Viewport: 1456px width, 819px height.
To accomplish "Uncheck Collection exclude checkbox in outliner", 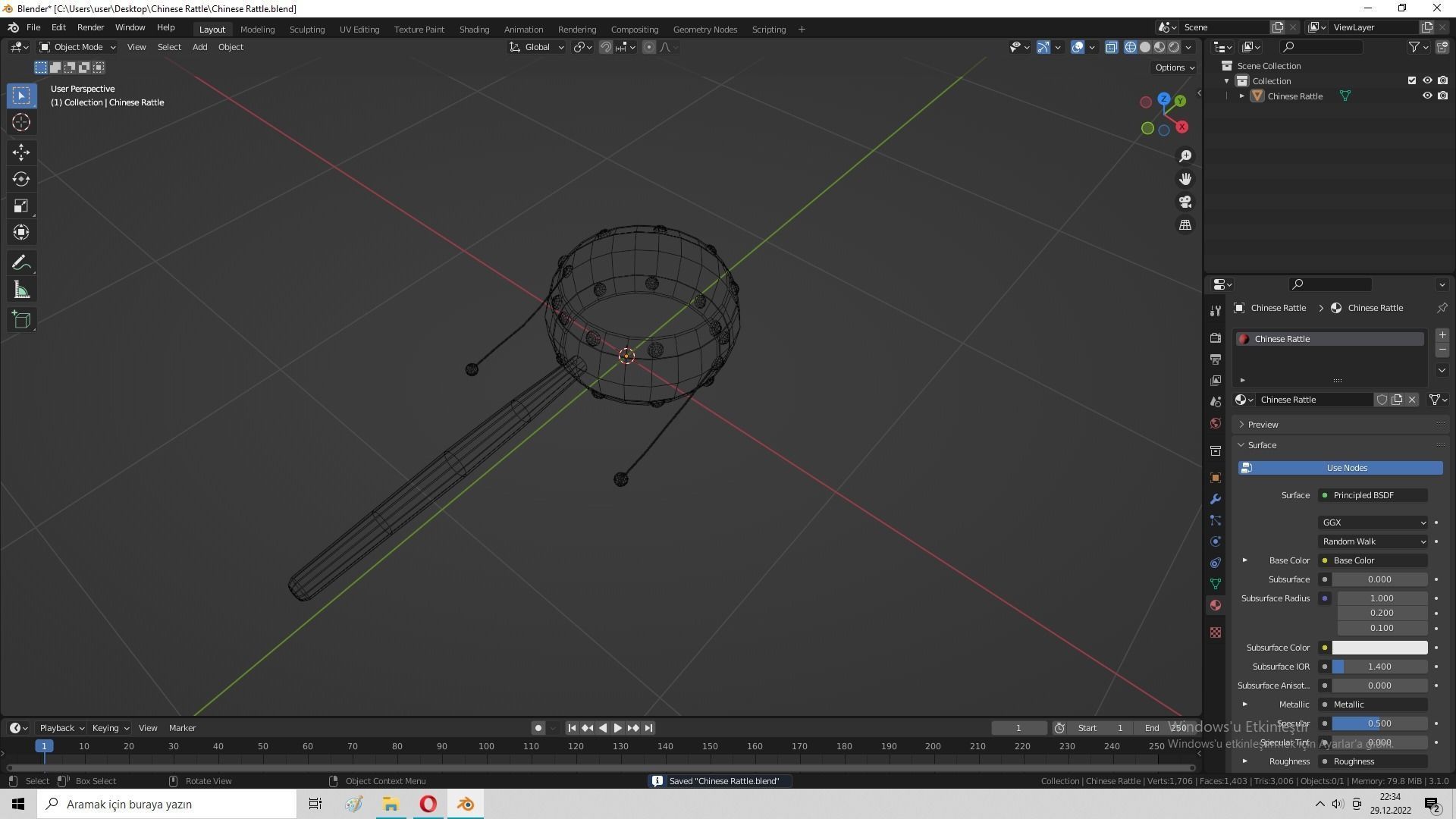I will pos(1411,80).
